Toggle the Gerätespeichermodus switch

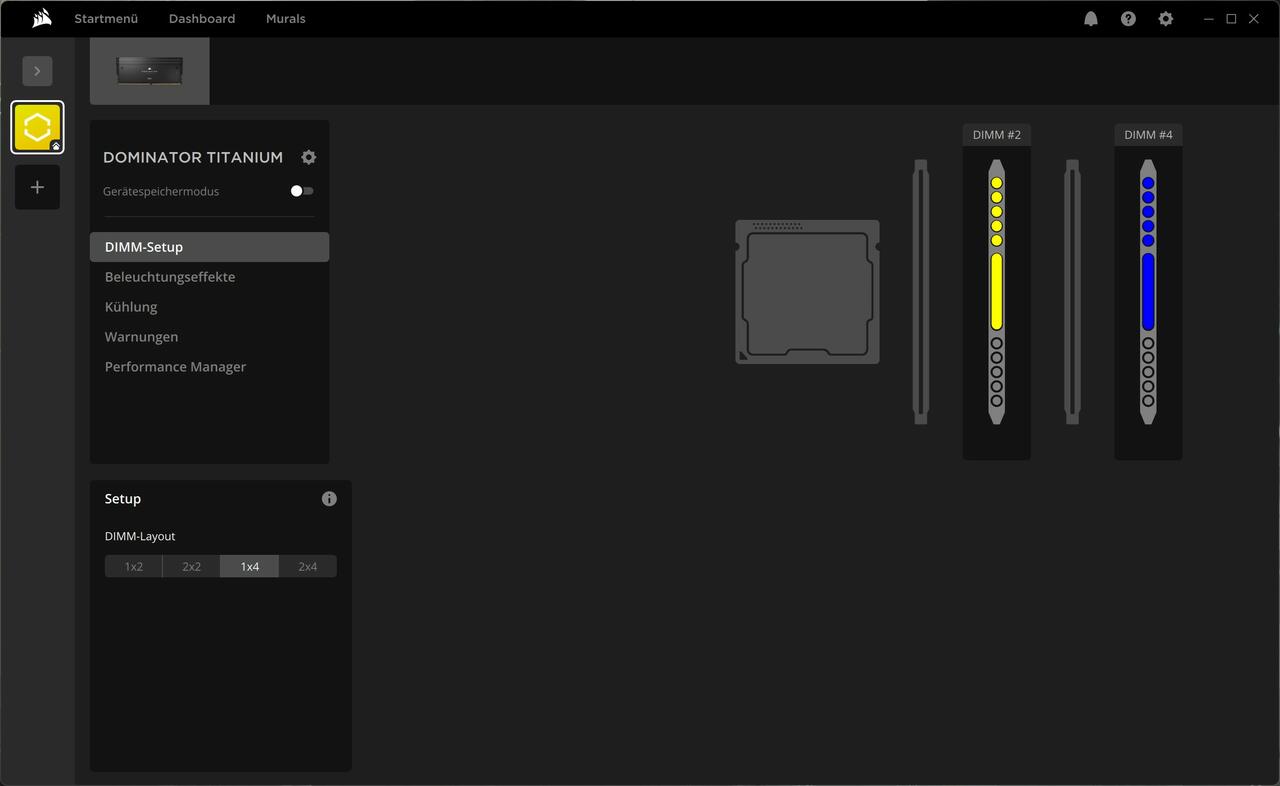tap(301, 191)
